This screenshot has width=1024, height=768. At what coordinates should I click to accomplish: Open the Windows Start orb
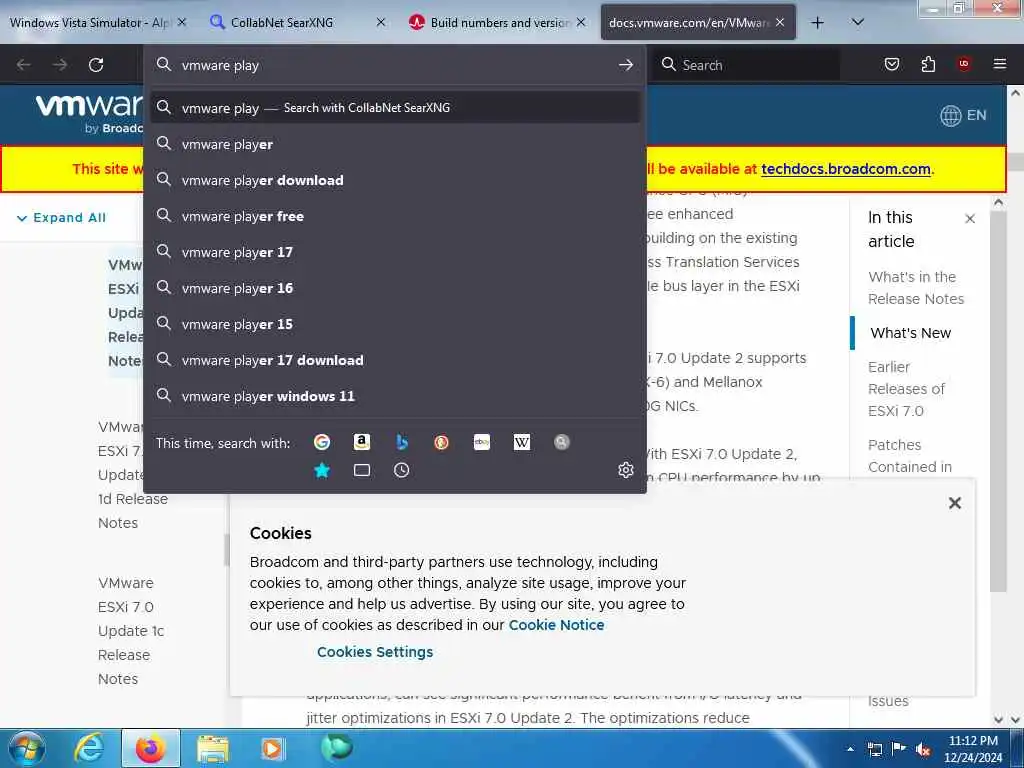27,748
